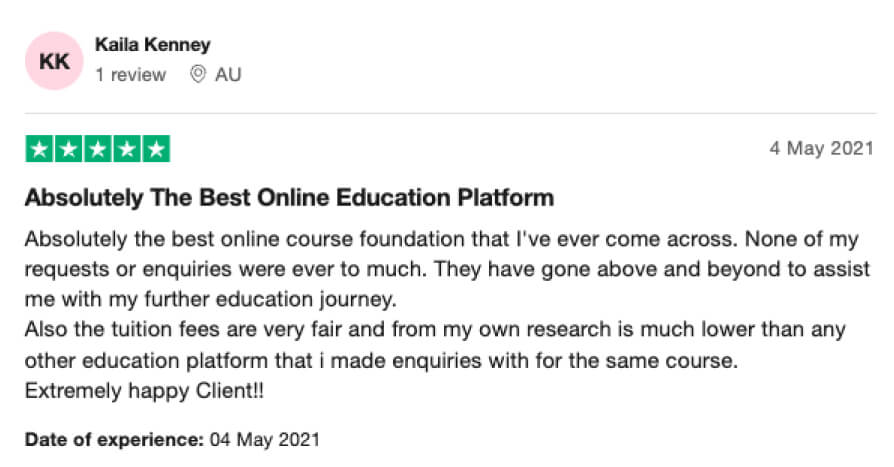The image size is (894, 467).
Task: Click the pink KK avatar circle
Action: point(54,61)
